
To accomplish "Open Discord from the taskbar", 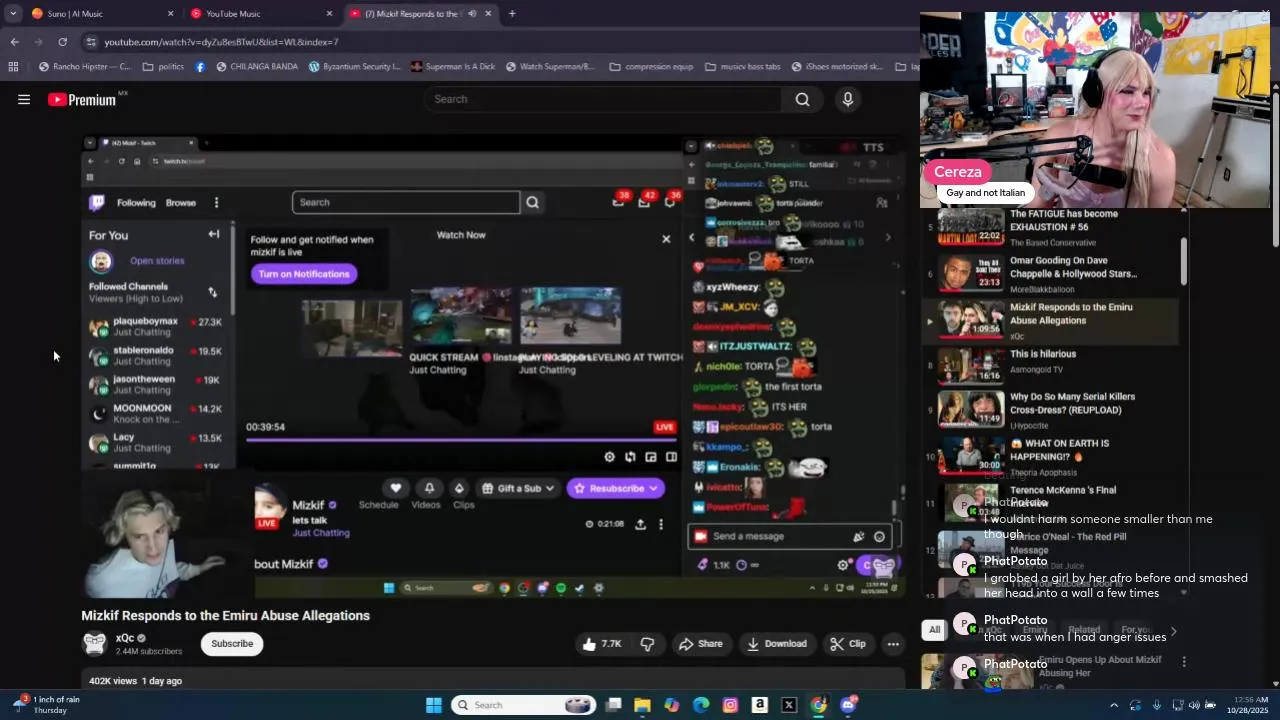I will [848, 705].
